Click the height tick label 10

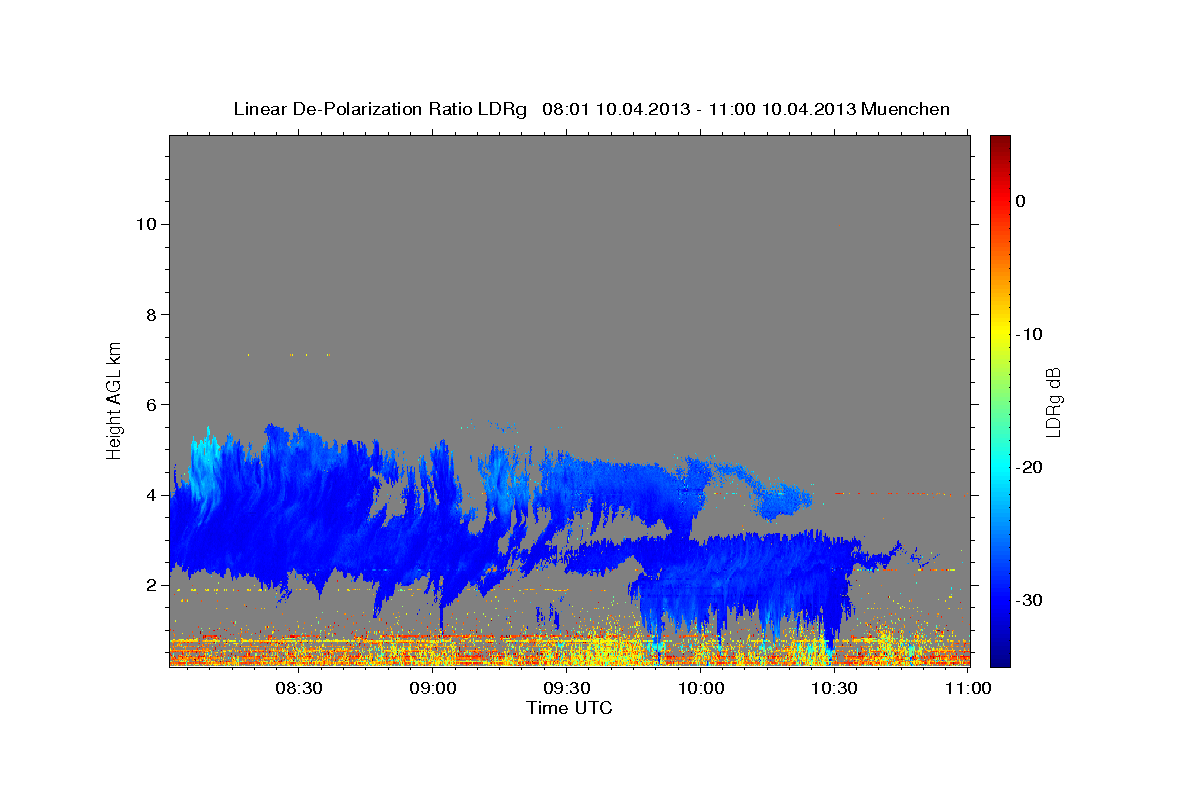(x=147, y=224)
